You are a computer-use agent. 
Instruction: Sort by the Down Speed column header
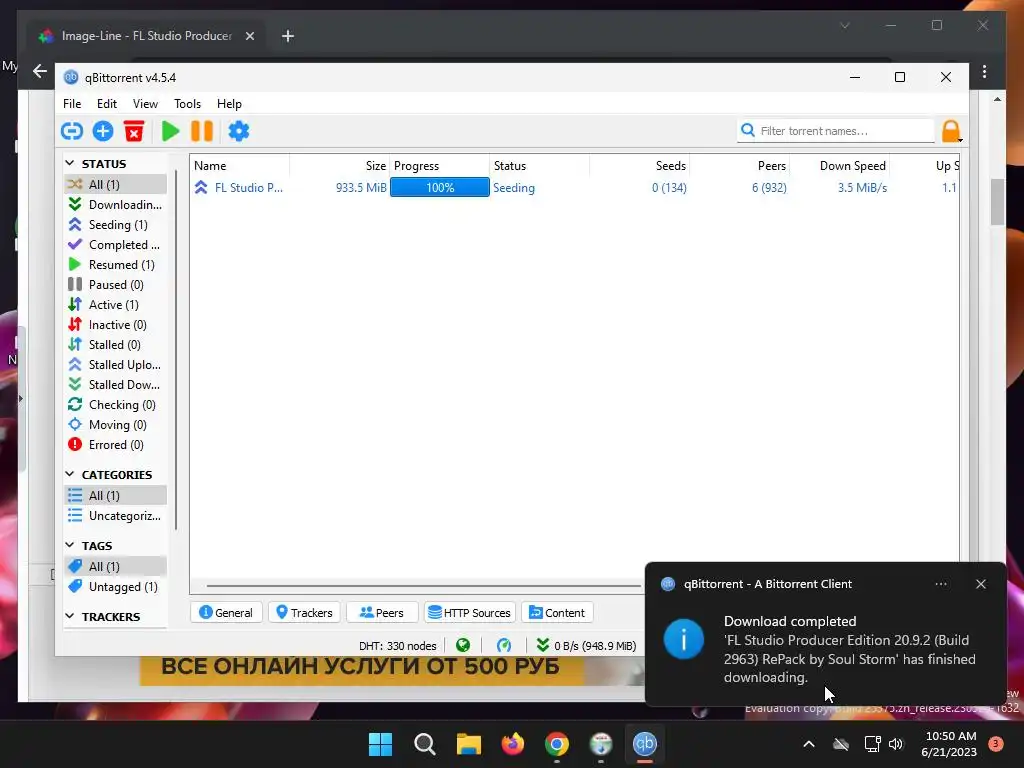[840, 166]
